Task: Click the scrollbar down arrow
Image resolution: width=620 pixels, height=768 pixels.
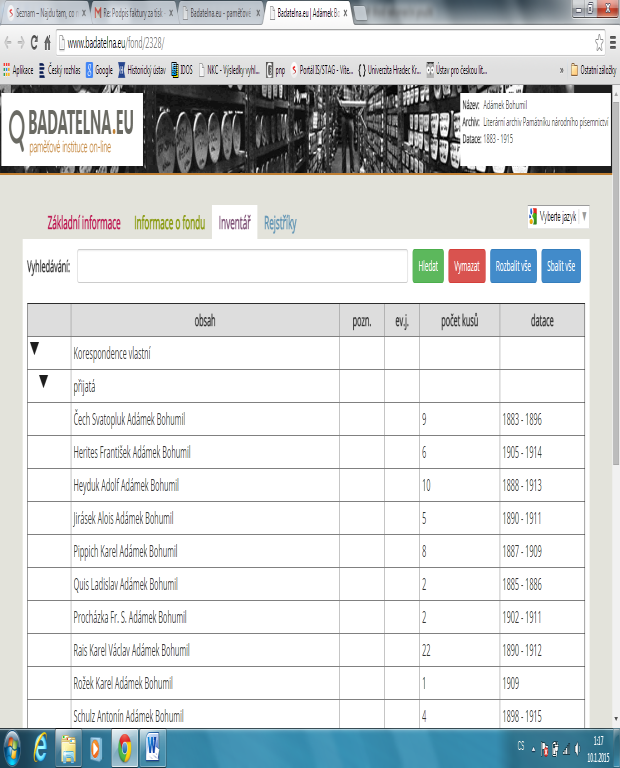Action: 616,719
